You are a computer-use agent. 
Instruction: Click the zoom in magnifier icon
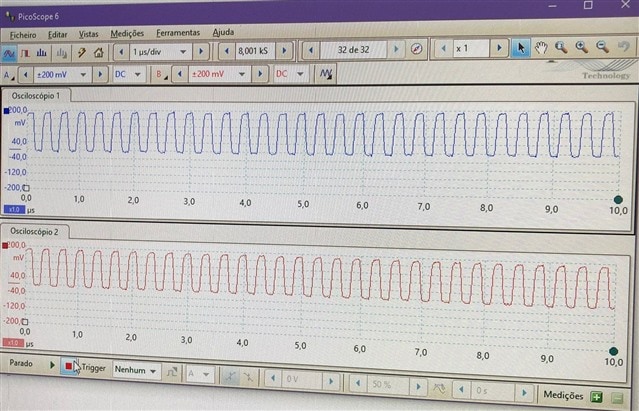(582, 47)
